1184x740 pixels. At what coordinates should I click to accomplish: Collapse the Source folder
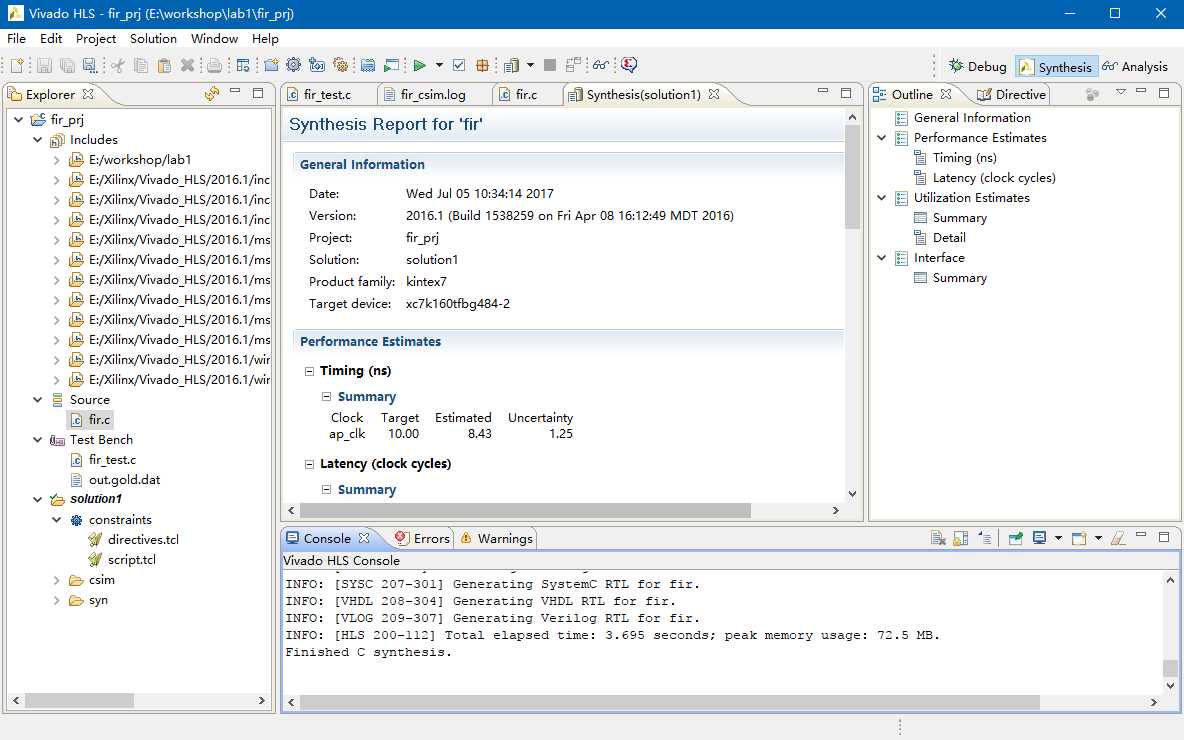[37, 399]
